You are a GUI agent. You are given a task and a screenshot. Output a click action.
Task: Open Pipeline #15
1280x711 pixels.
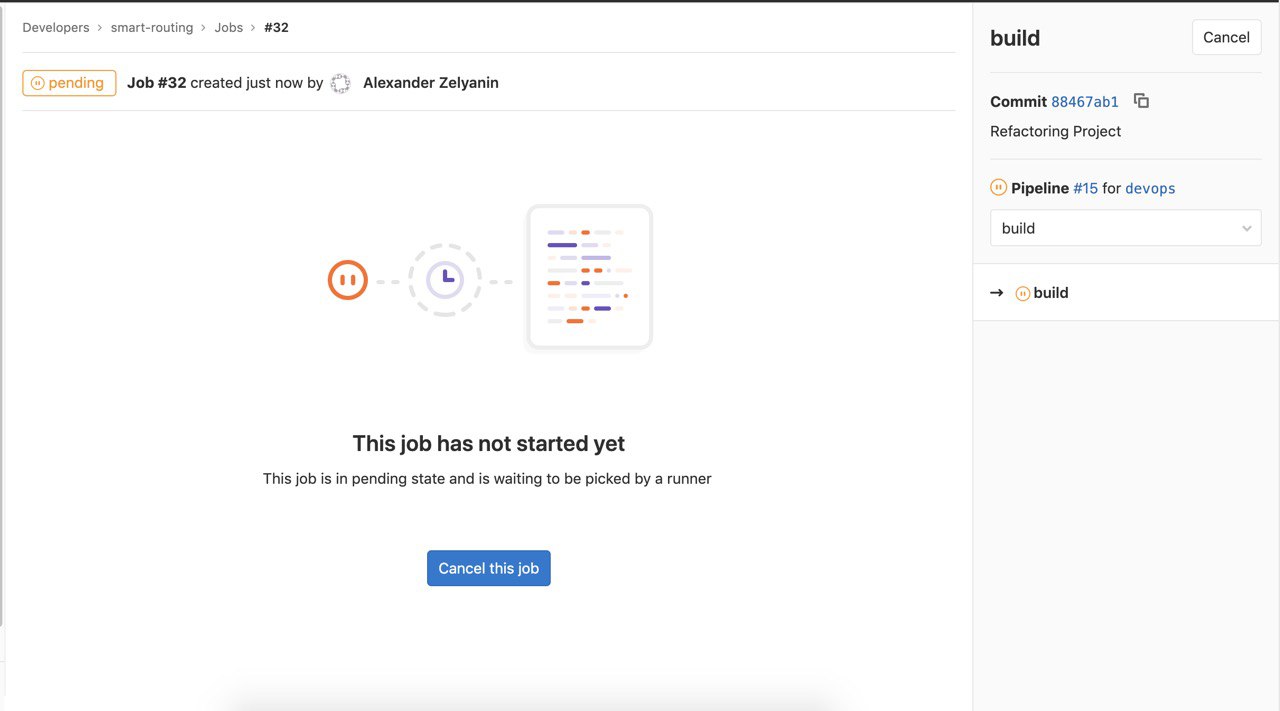pos(1085,188)
